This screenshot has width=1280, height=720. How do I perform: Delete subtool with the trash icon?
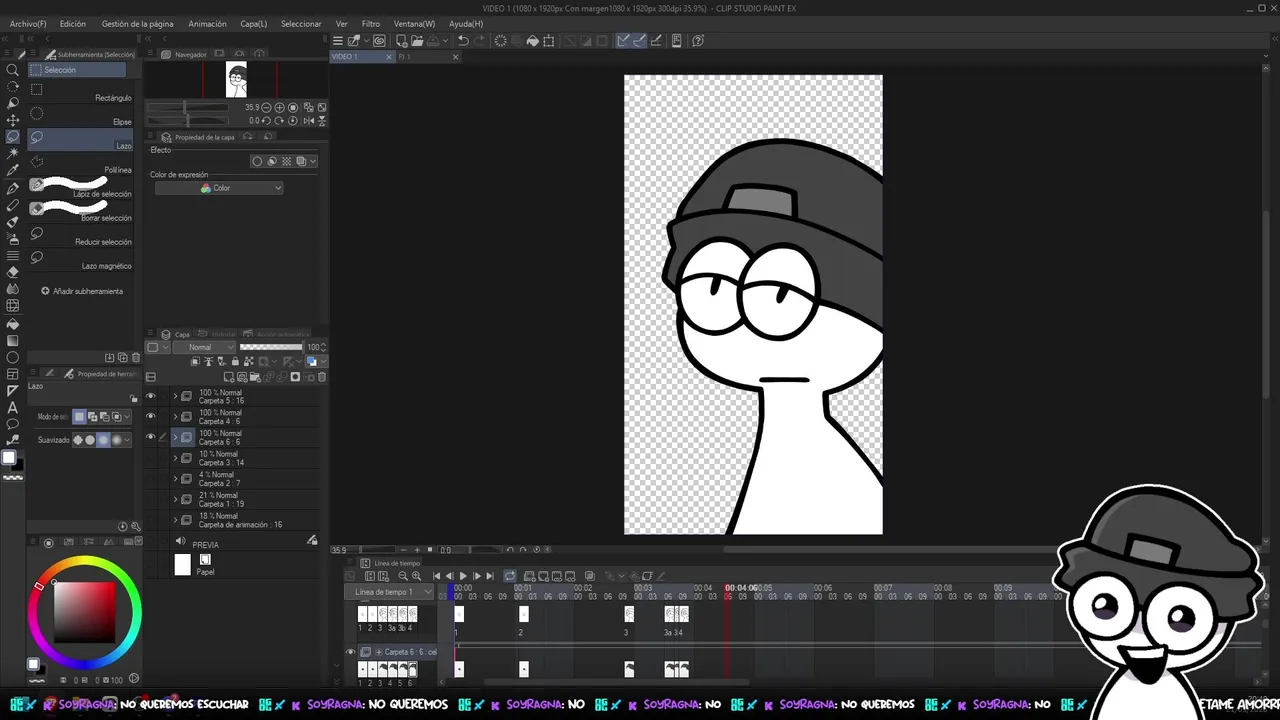136,357
